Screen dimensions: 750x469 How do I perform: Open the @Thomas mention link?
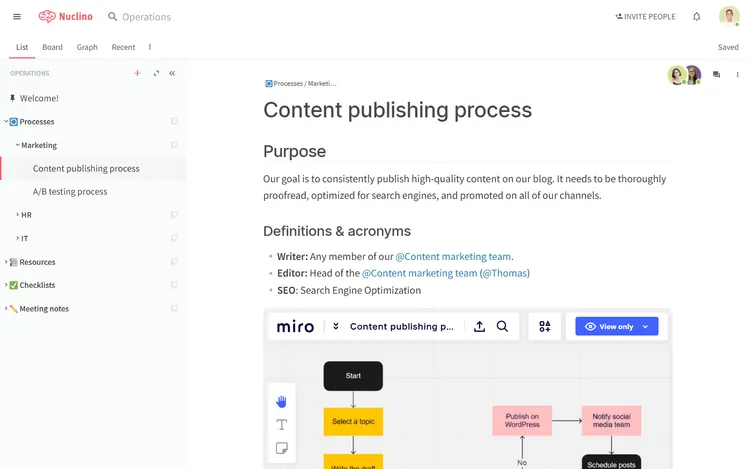click(x=505, y=273)
